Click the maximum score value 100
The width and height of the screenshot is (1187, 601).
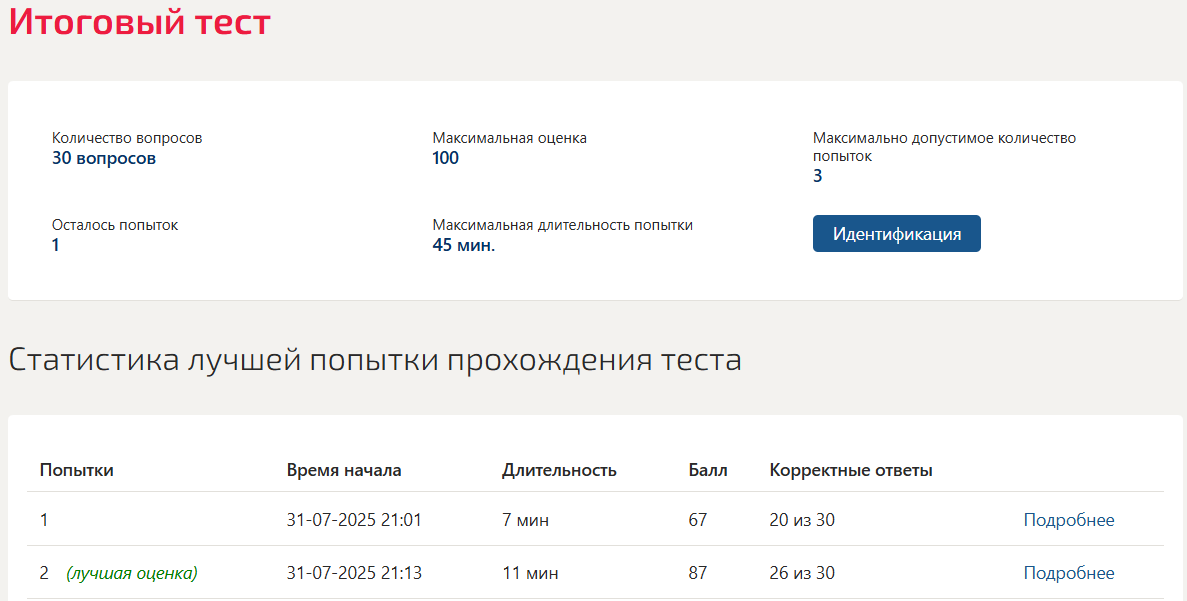click(446, 158)
